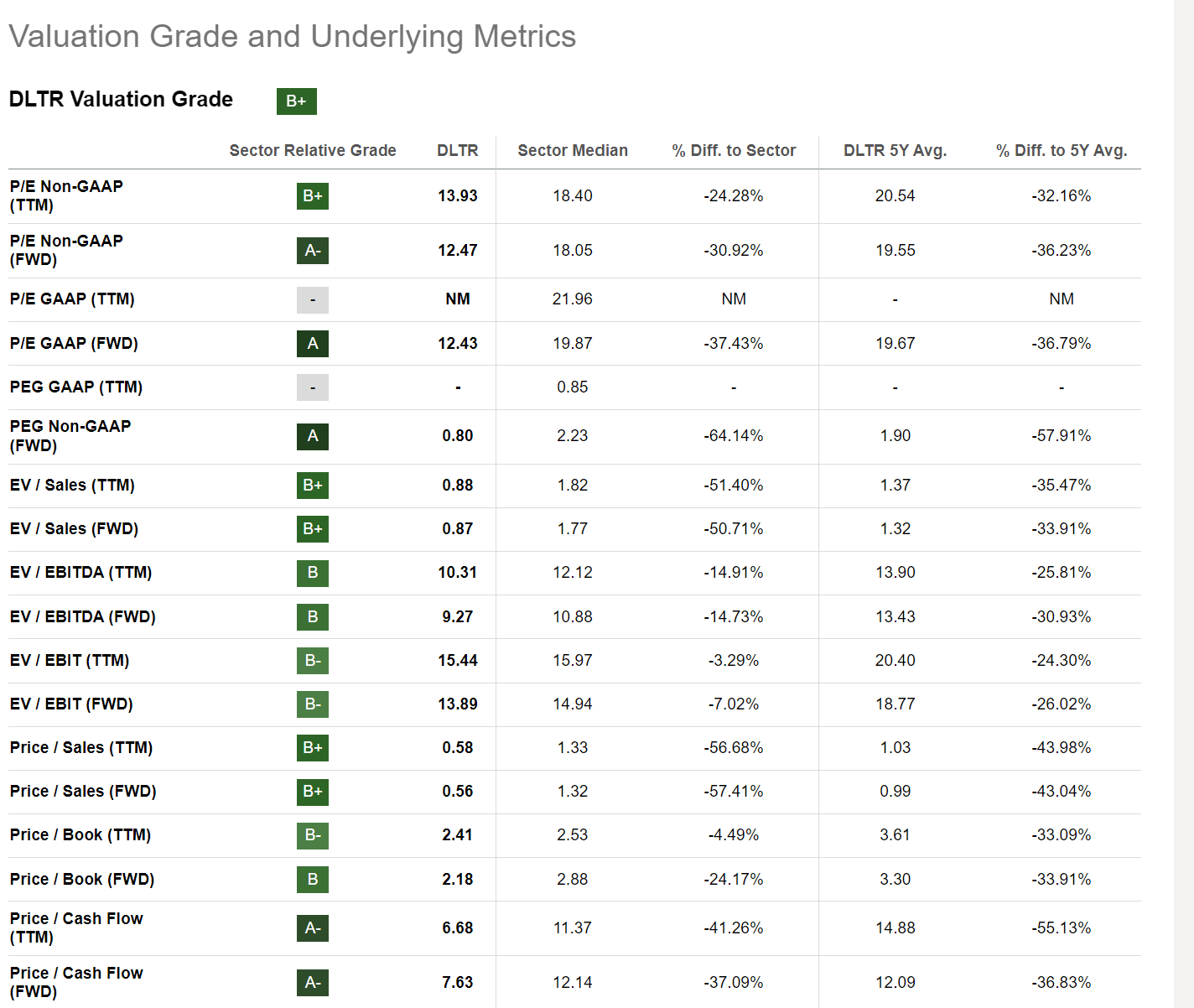The image size is (1194, 1008).
Task: Click the % Diff. to Sector column header
Action: pos(734,151)
